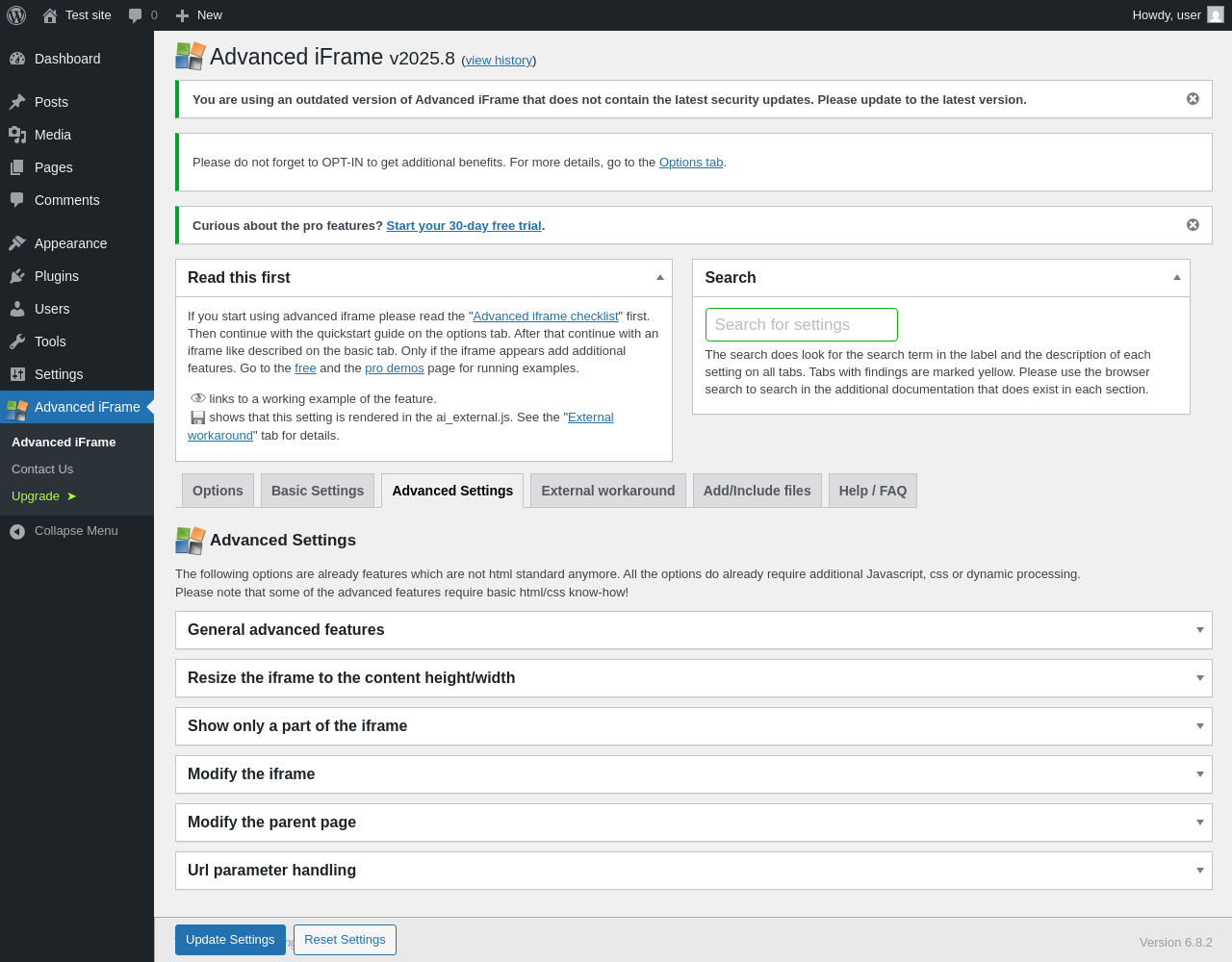Open the view history link
This screenshot has height=962, width=1232.
pyautogui.click(x=499, y=61)
